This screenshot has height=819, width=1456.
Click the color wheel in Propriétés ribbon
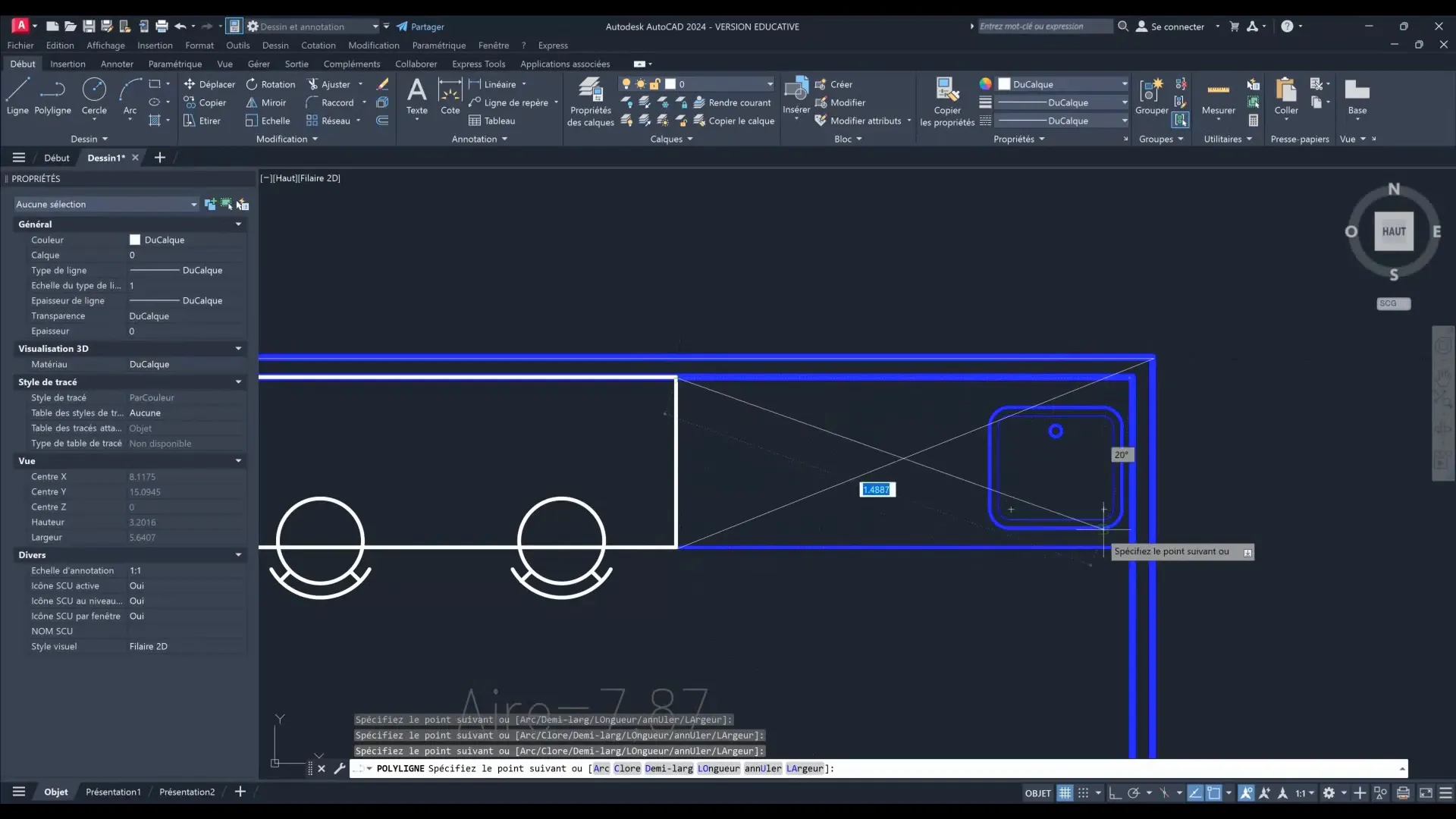(985, 83)
